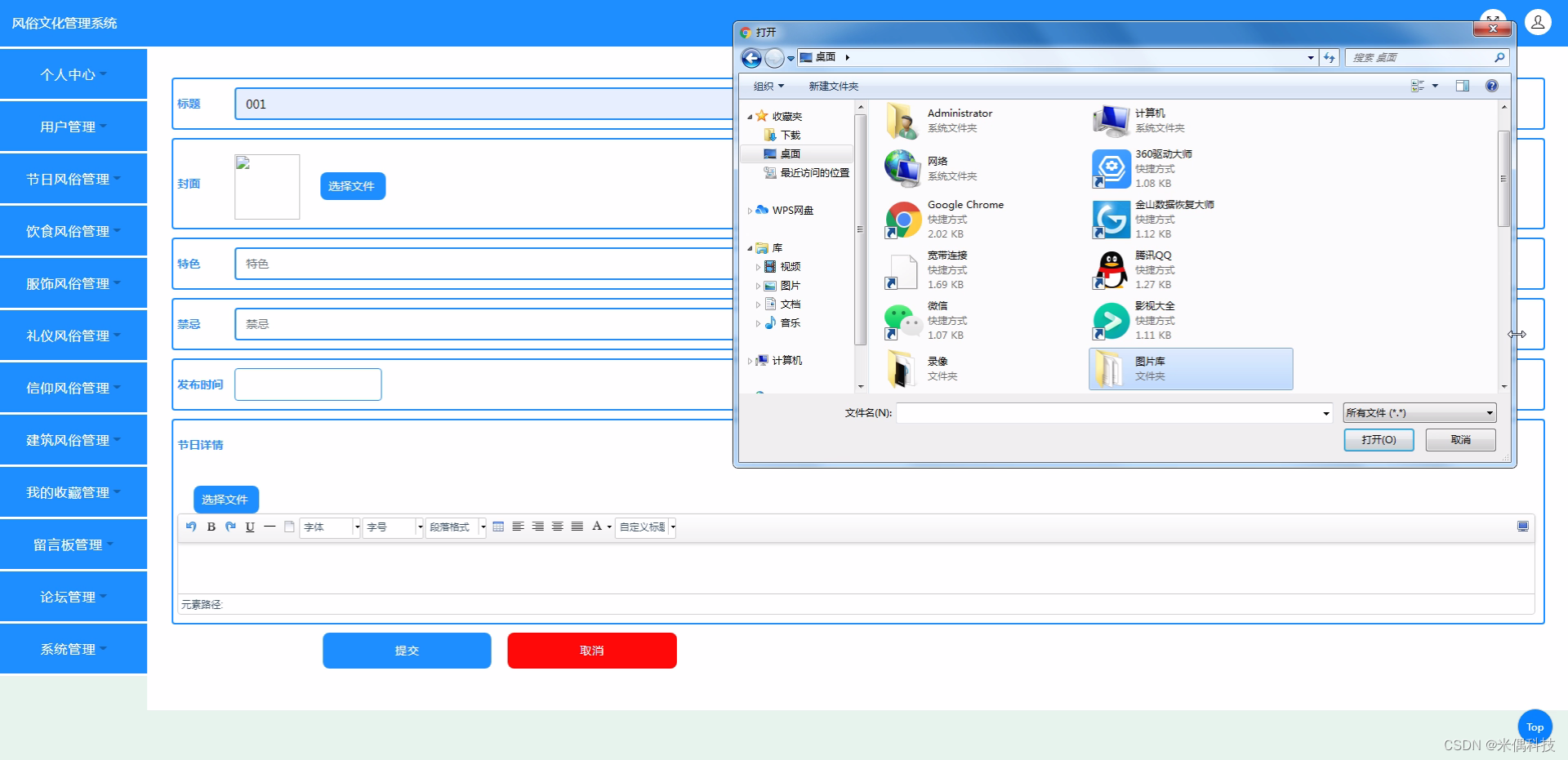Click 选择文件 under 节日详情
The width and height of the screenshot is (1568, 760).
pyautogui.click(x=225, y=500)
